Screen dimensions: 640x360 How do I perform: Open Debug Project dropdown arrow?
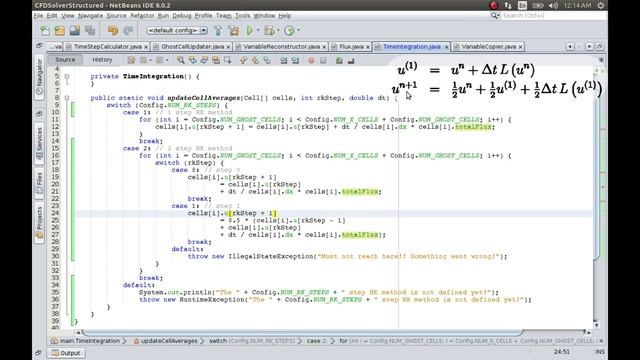[278, 30]
